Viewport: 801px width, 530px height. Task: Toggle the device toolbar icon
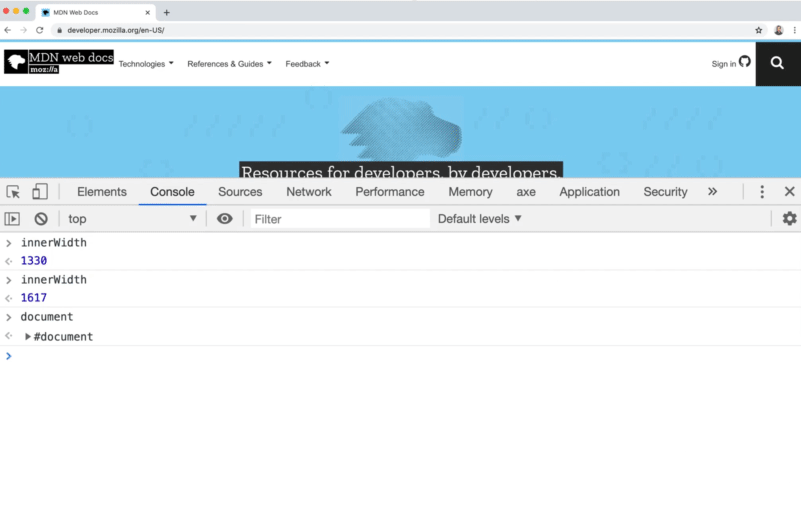click(40, 192)
